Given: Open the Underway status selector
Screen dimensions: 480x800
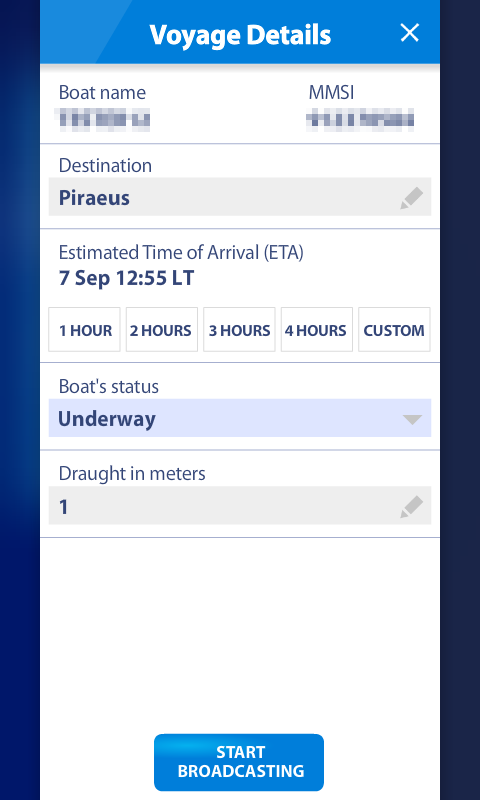Looking at the screenshot, I should tap(240, 418).
